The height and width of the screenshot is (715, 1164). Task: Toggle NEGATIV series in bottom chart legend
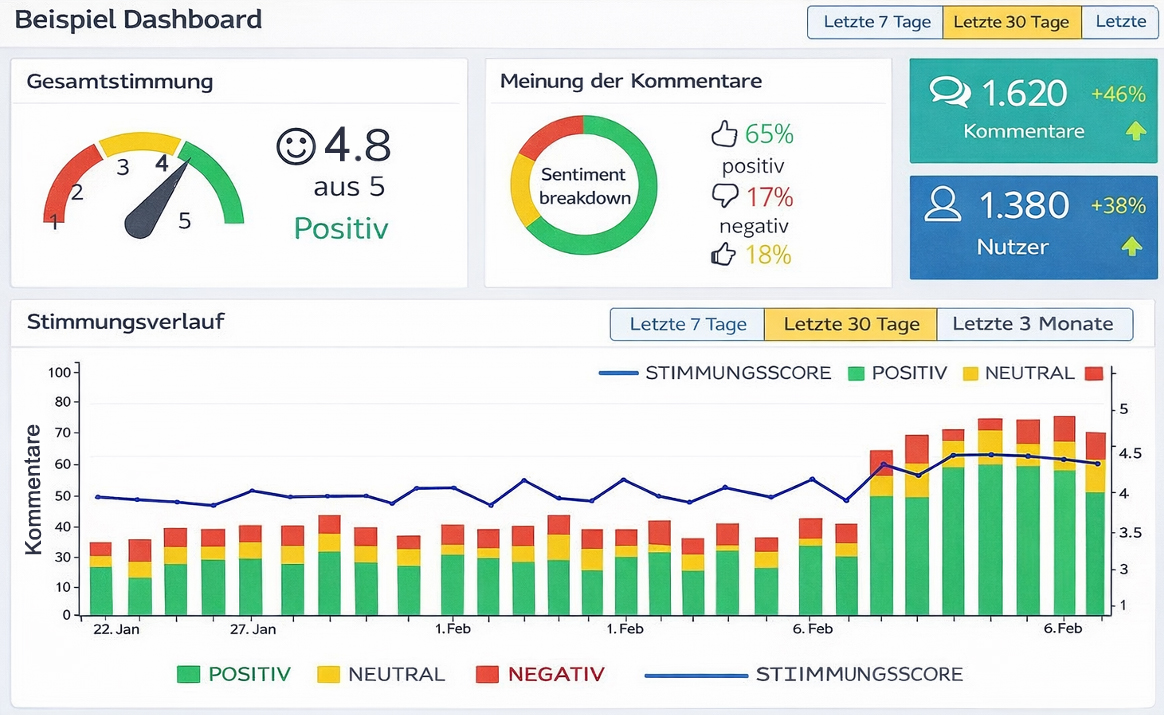tap(540, 674)
